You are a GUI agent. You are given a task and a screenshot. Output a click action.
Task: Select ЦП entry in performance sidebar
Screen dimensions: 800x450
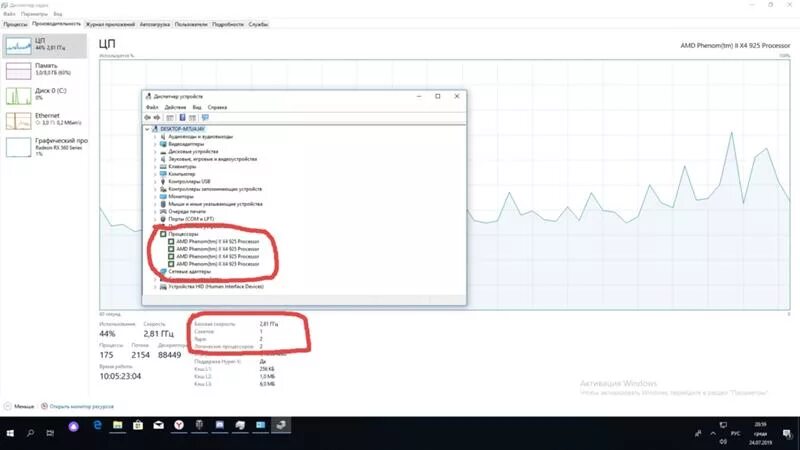click(45, 45)
